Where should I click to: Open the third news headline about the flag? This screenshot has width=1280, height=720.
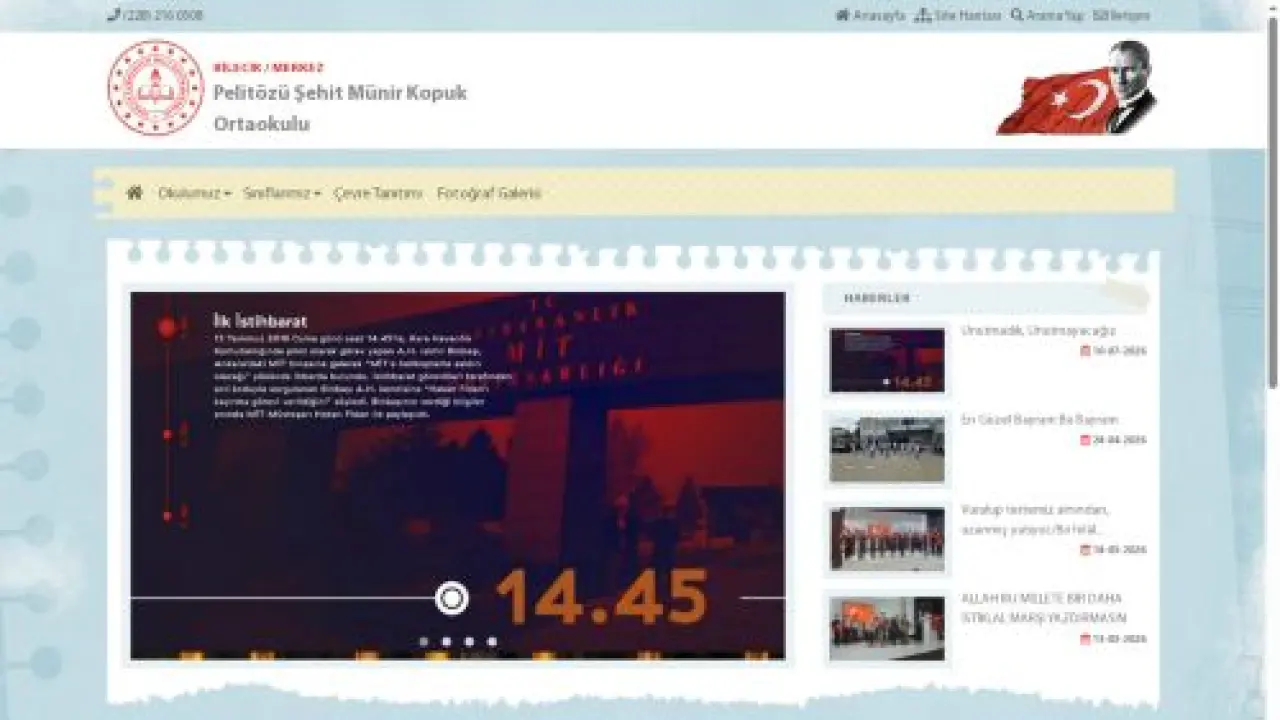coord(1035,519)
